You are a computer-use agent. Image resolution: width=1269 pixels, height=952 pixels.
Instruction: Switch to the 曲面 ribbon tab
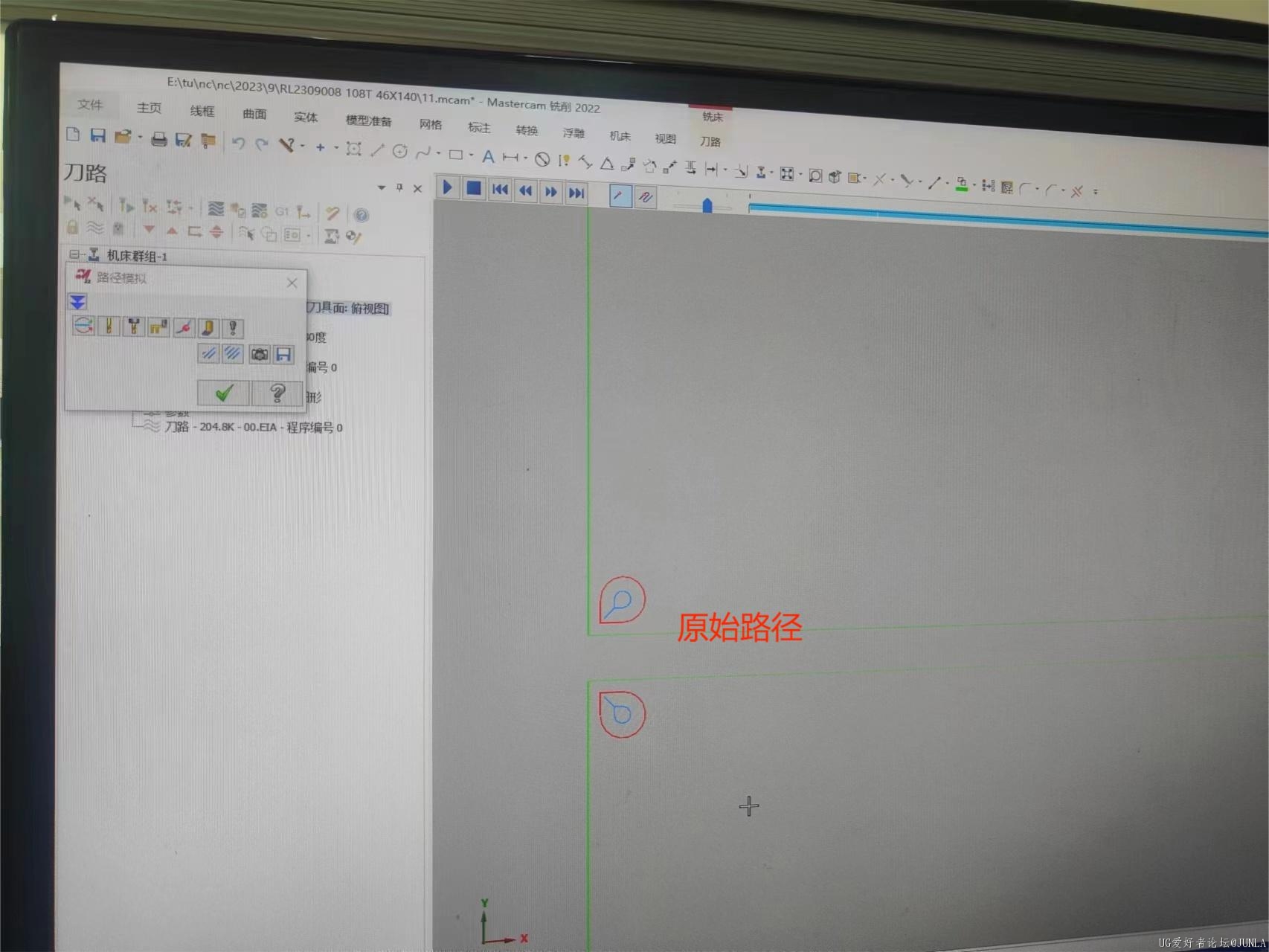[254, 114]
